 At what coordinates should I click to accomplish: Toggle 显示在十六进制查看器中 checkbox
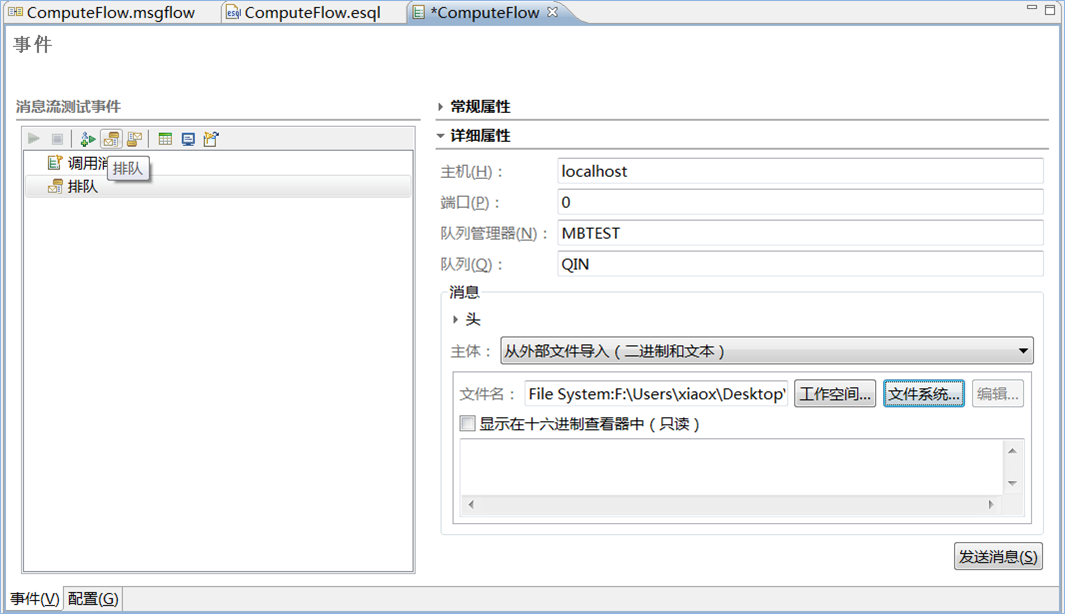(x=467, y=423)
